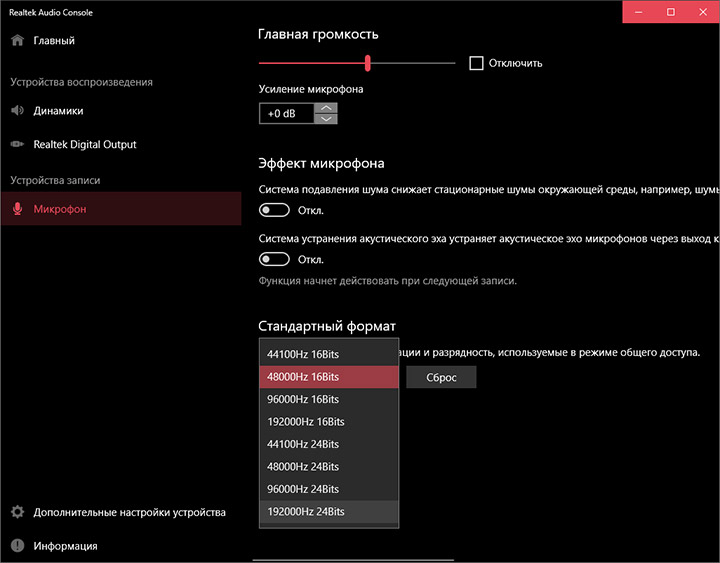Enable the noise suppression toggle
The height and width of the screenshot is (563, 720).
274,210
